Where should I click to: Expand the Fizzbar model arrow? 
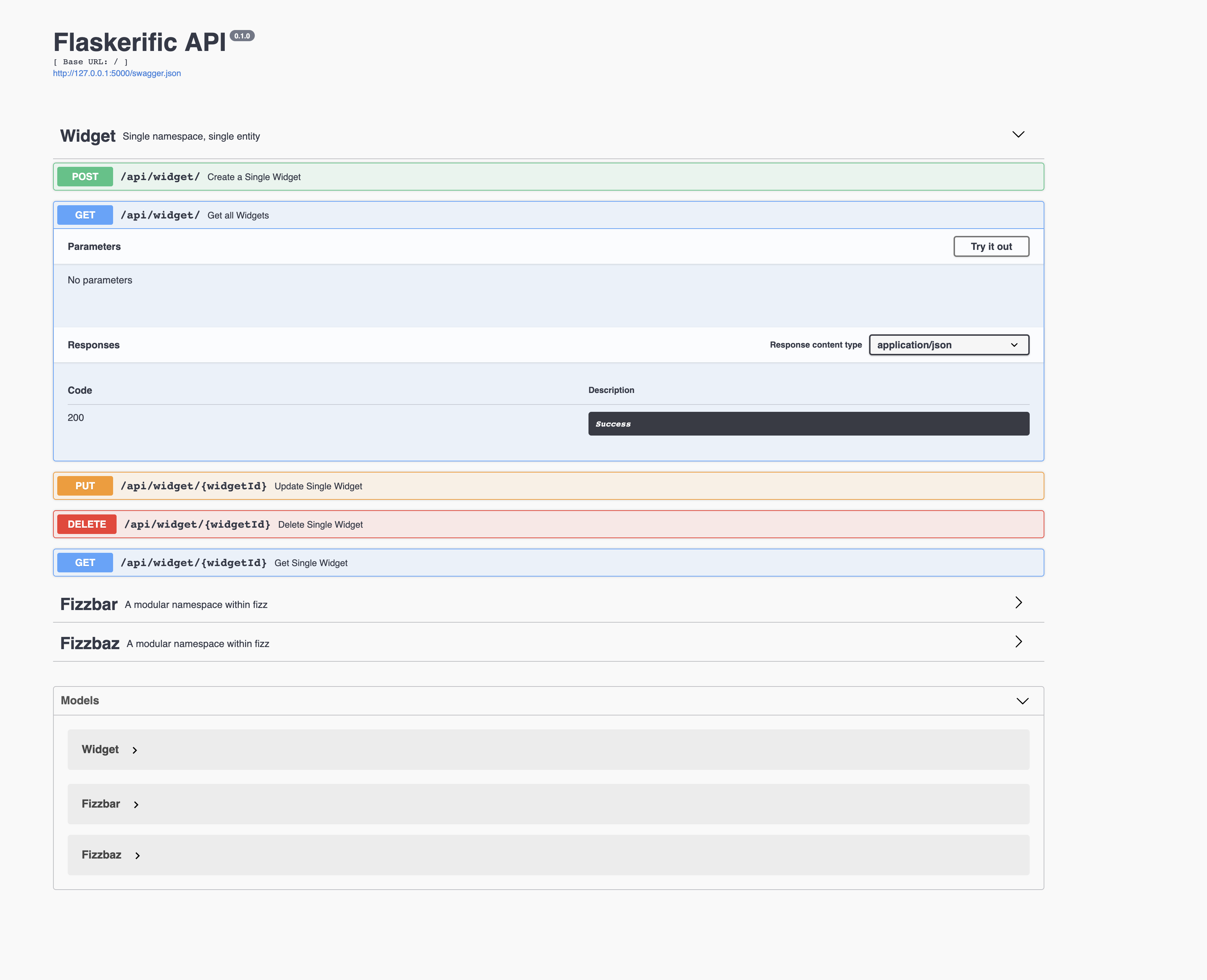click(x=136, y=804)
